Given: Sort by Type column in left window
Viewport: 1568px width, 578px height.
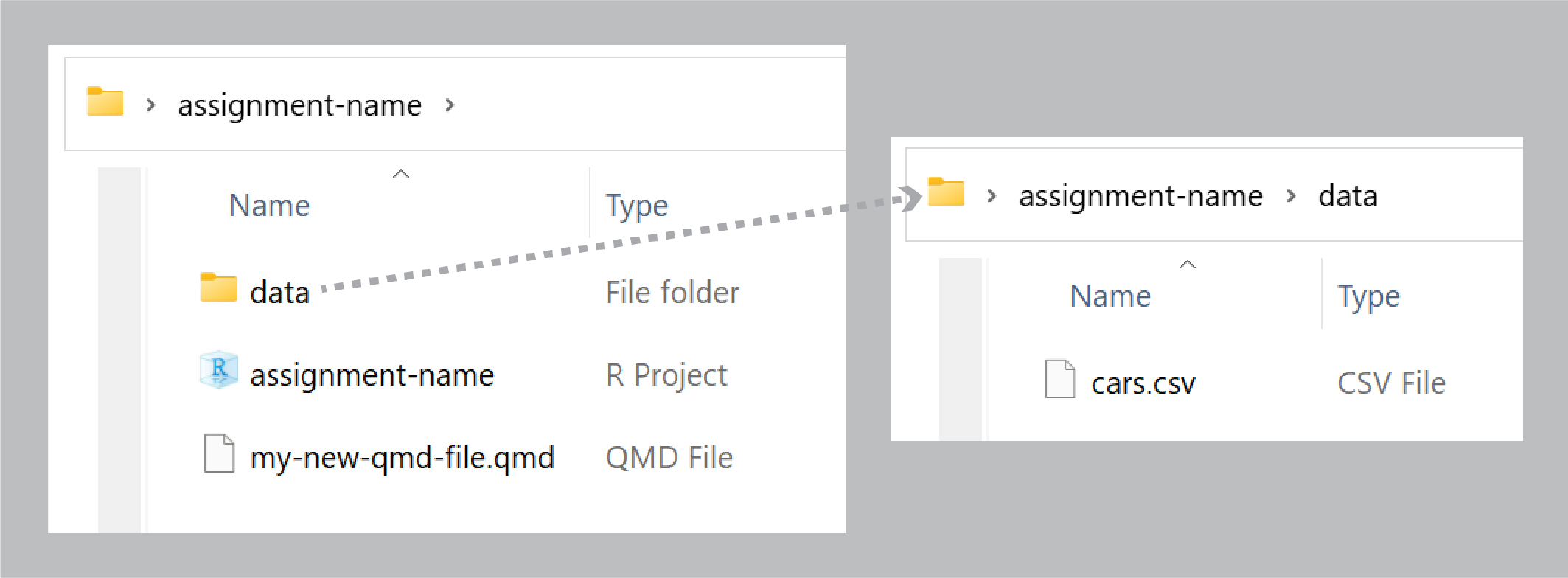Looking at the screenshot, I should 637,206.
